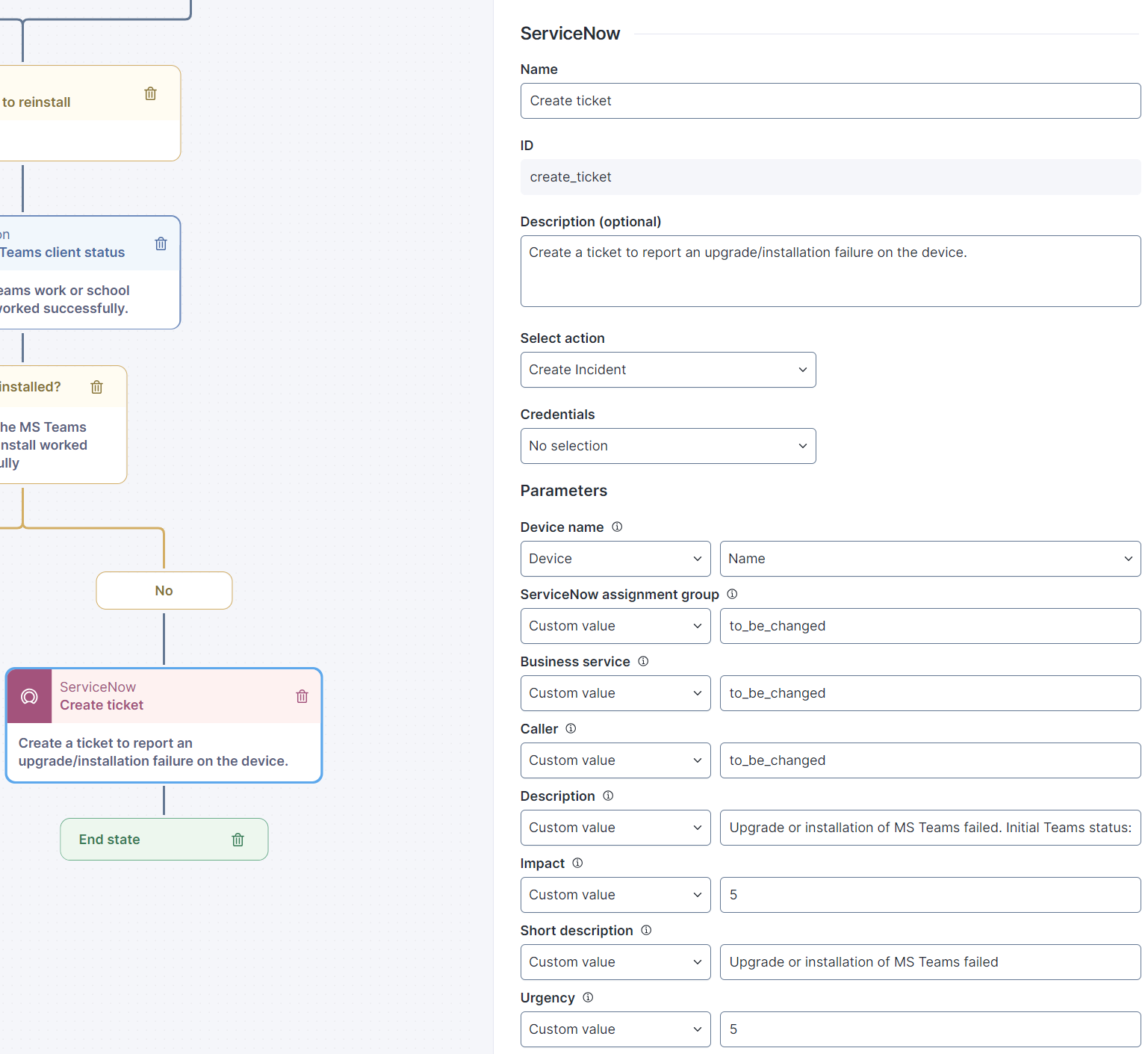Image resolution: width=1148 pixels, height=1054 pixels.
Task: Delete the Teams client status node
Action: [161, 244]
